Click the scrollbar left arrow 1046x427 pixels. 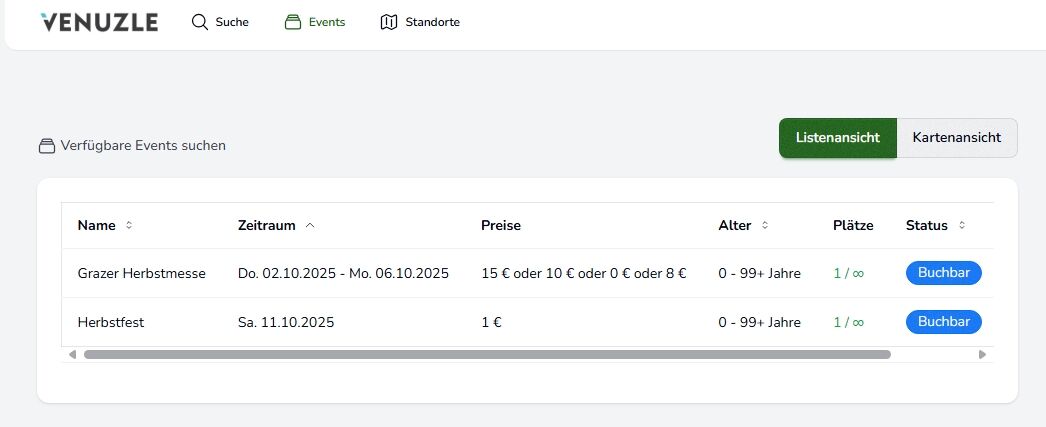tap(71, 354)
